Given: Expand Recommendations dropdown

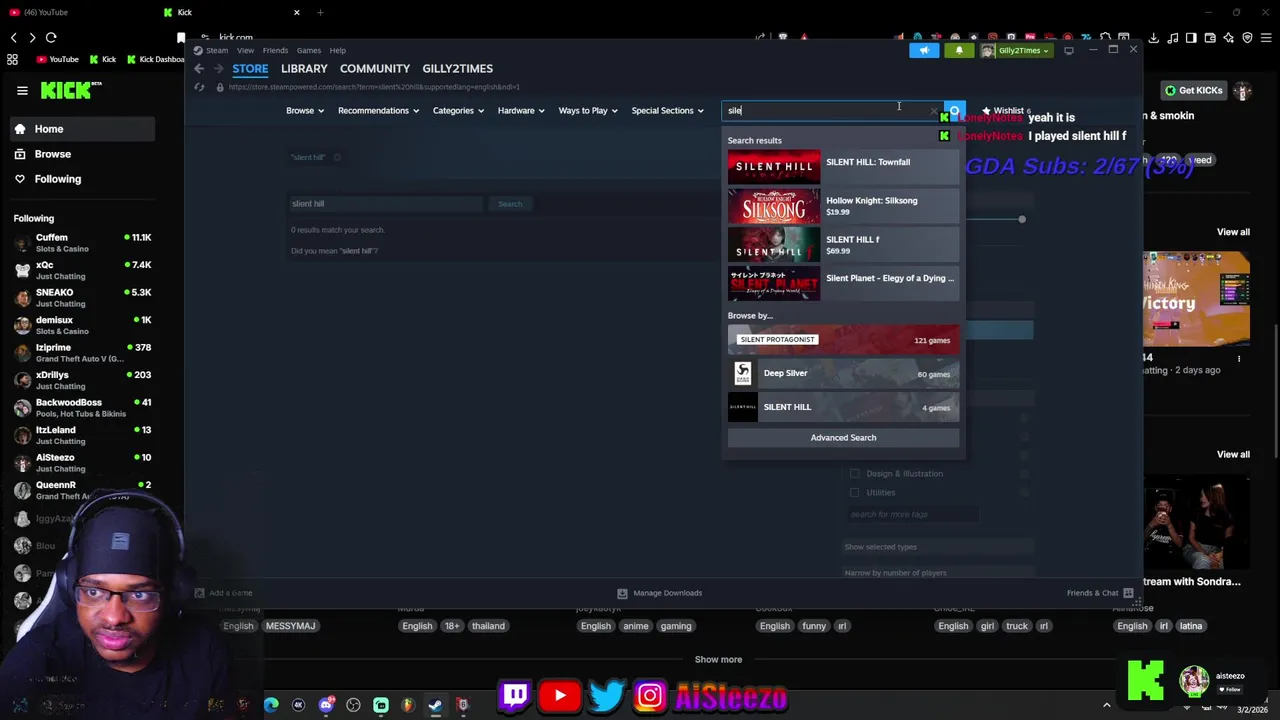Looking at the screenshot, I should (x=378, y=111).
